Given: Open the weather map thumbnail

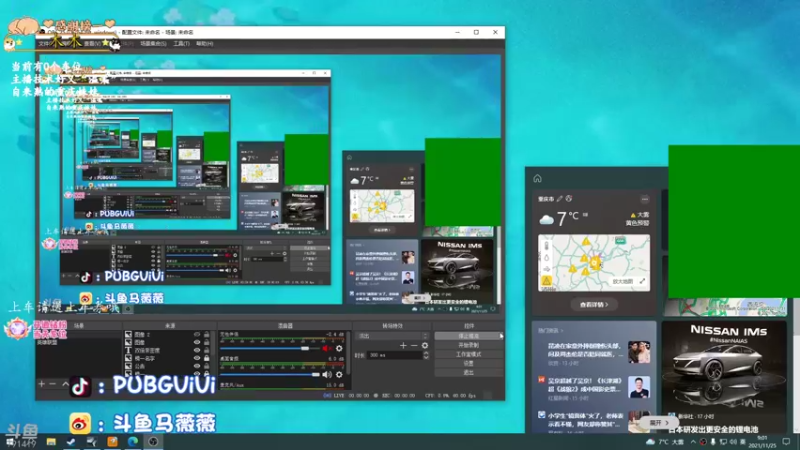Looking at the screenshot, I should [594, 263].
